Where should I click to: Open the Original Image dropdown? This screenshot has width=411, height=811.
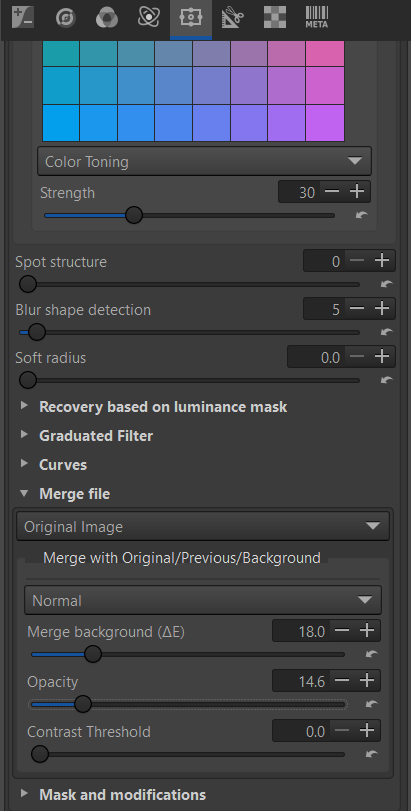pos(203,527)
